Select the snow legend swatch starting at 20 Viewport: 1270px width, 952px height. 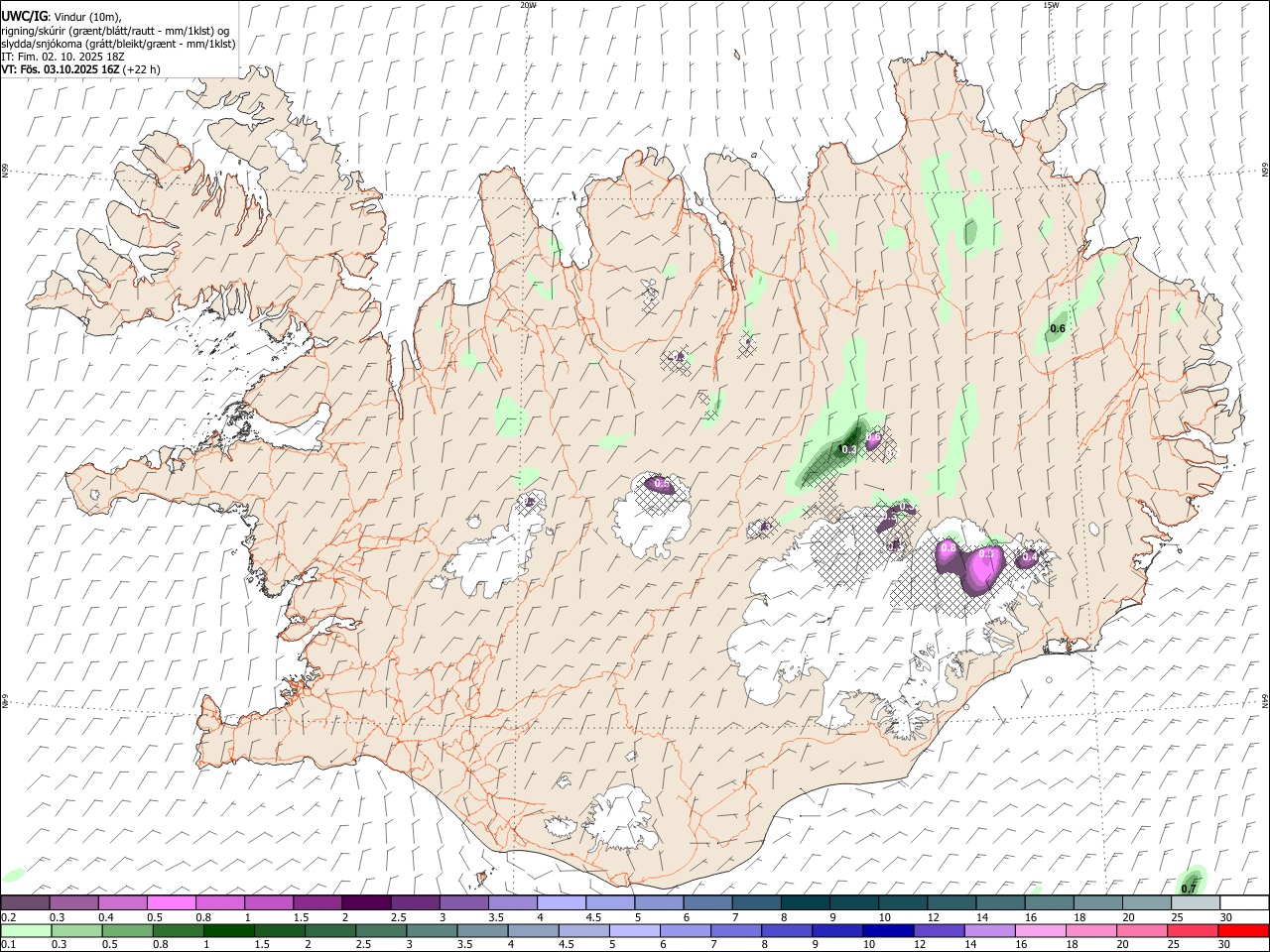click(1146, 902)
